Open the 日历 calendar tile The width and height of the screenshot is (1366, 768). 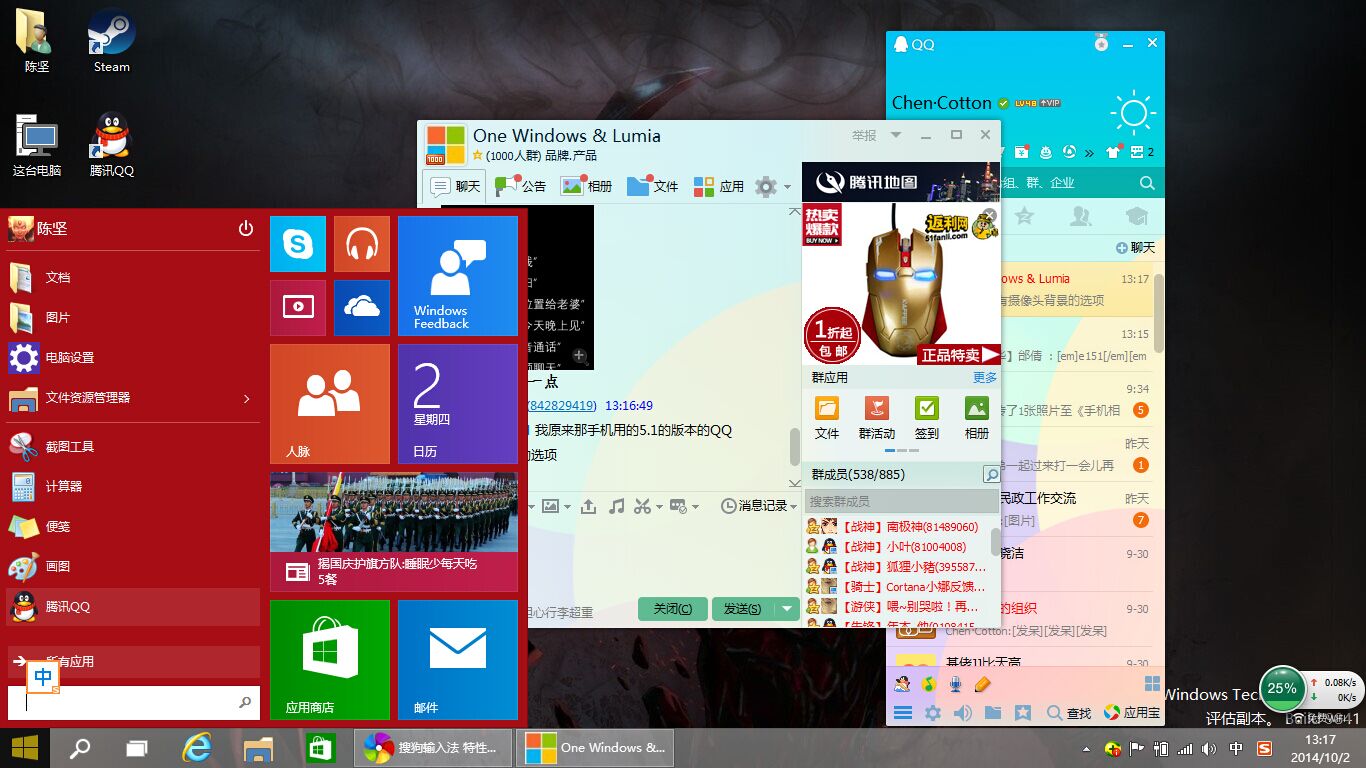[458, 404]
